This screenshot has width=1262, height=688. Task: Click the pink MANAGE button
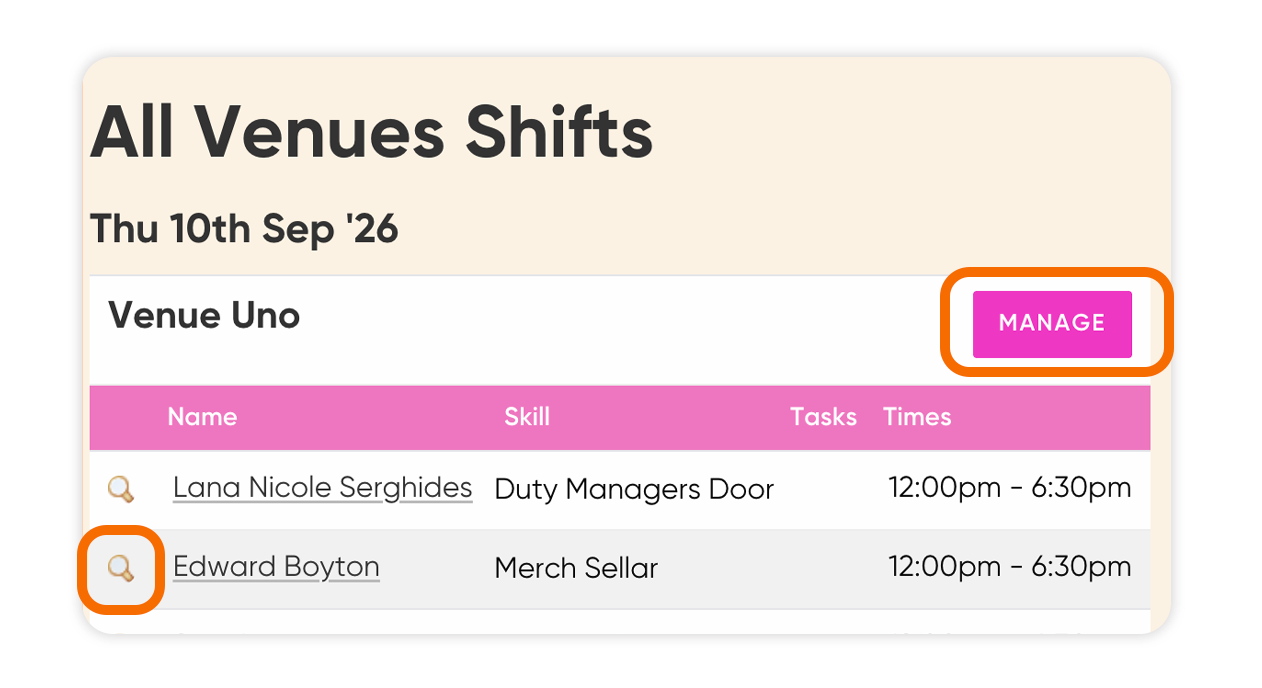point(1052,324)
